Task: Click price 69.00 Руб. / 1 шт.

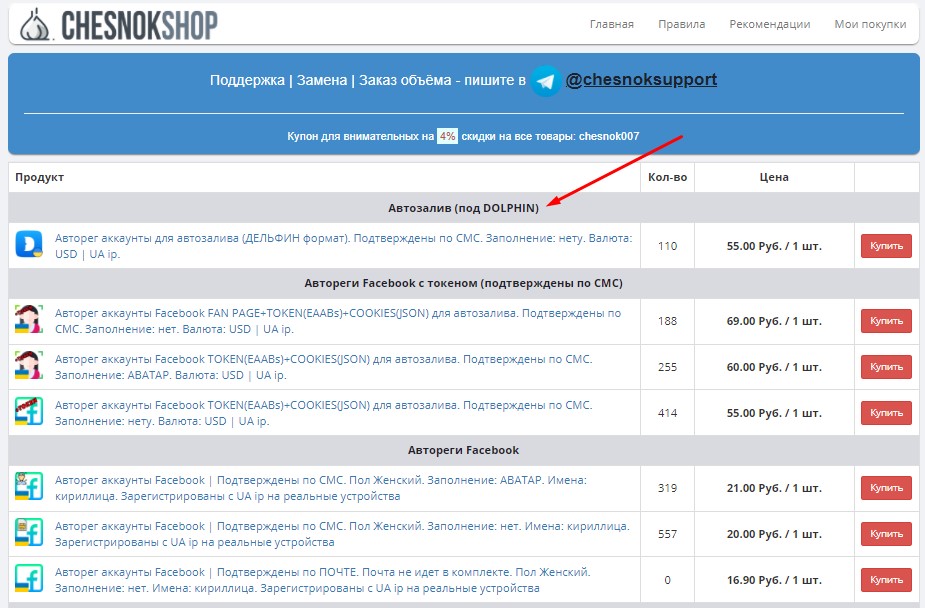Action: (x=774, y=321)
